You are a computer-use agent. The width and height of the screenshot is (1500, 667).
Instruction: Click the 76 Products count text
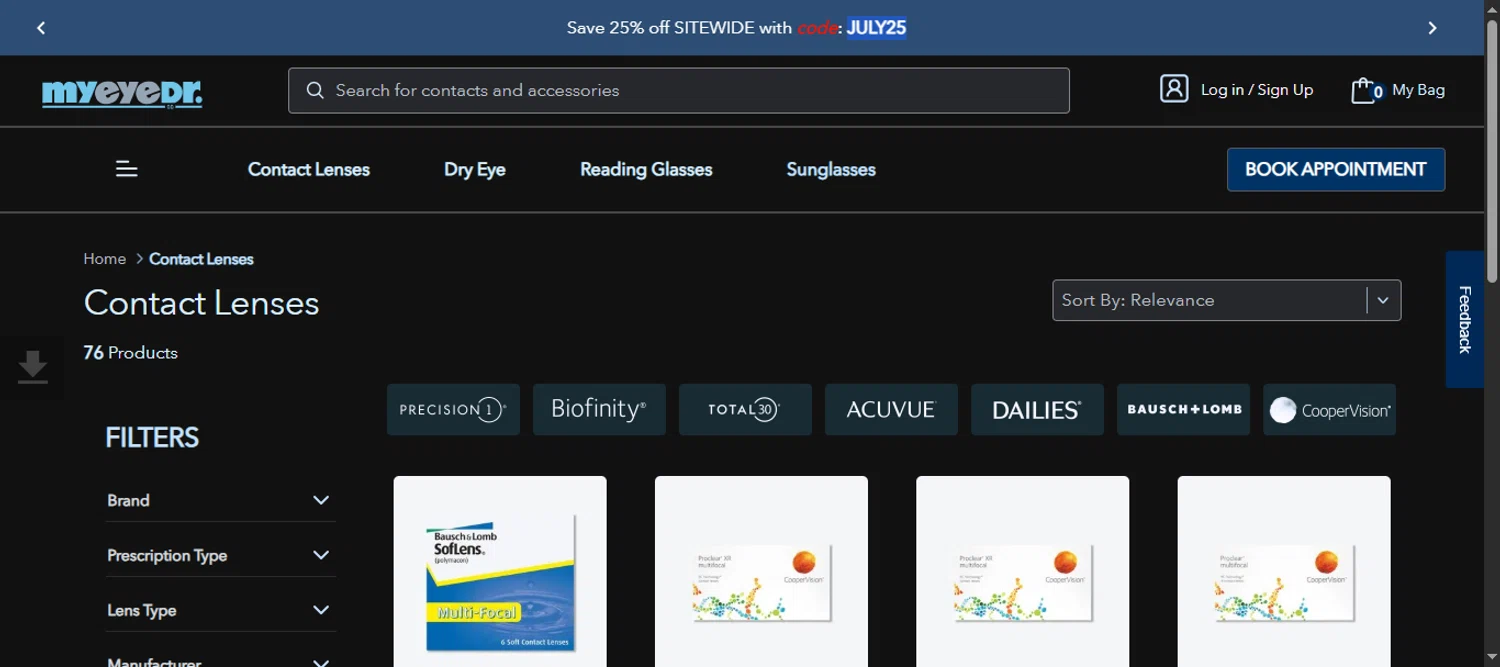[x=131, y=353]
